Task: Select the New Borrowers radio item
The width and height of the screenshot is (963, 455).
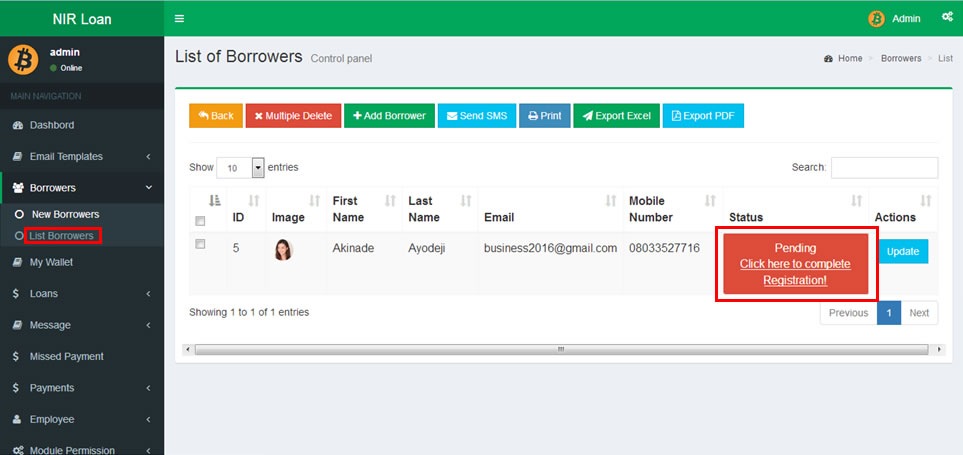Action: (x=18, y=214)
